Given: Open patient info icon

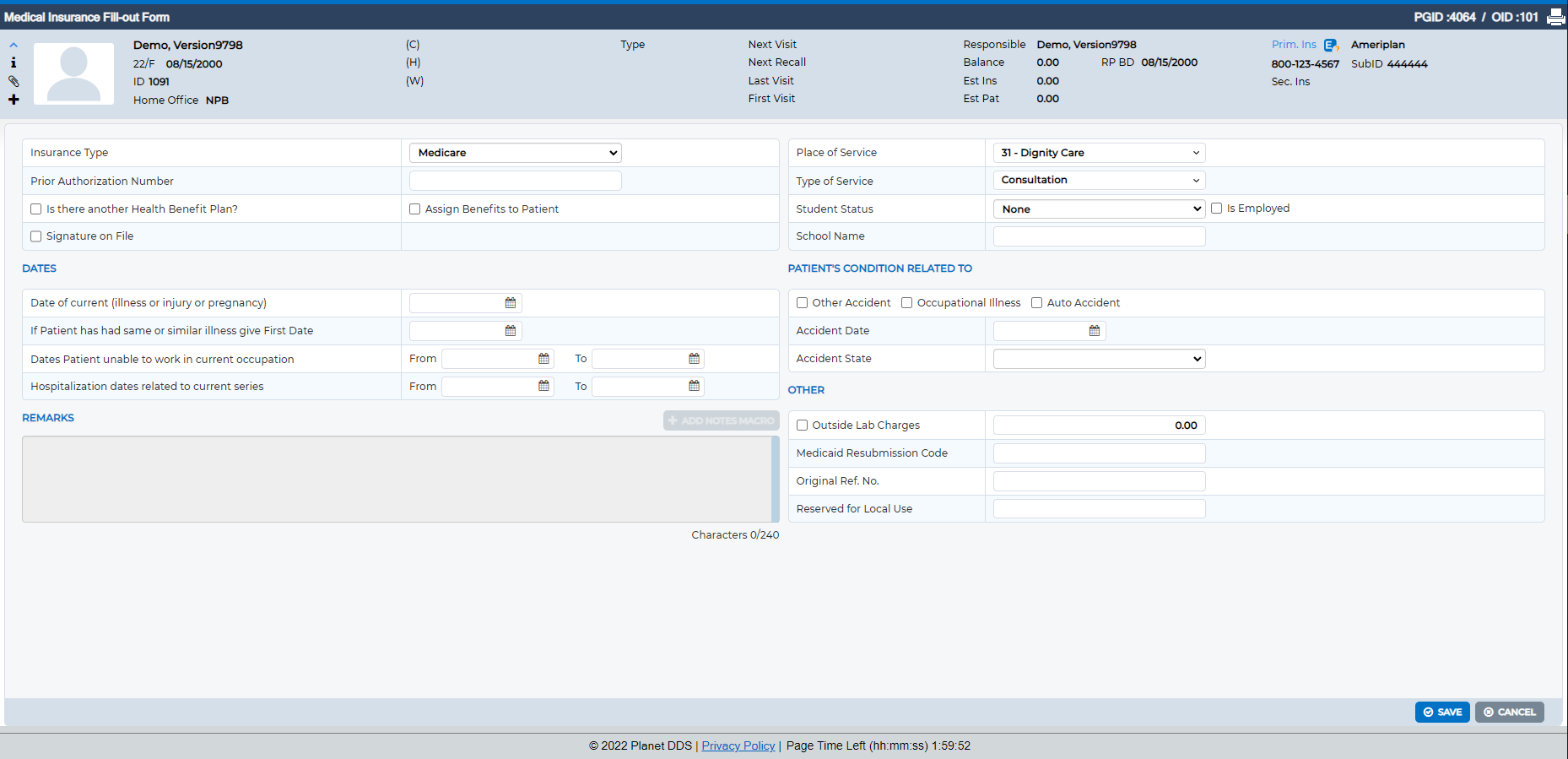Looking at the screenshot, I should click(x=14, y=62).
